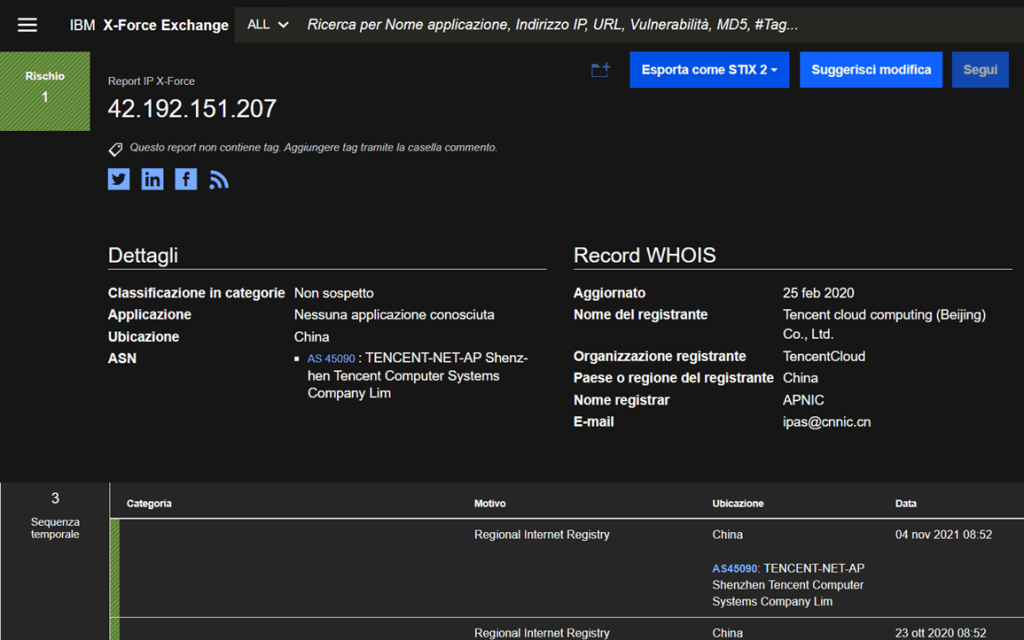Share report on Facebook
Viewport: 1024px width, 640px height.
click(x=186, y=179)
